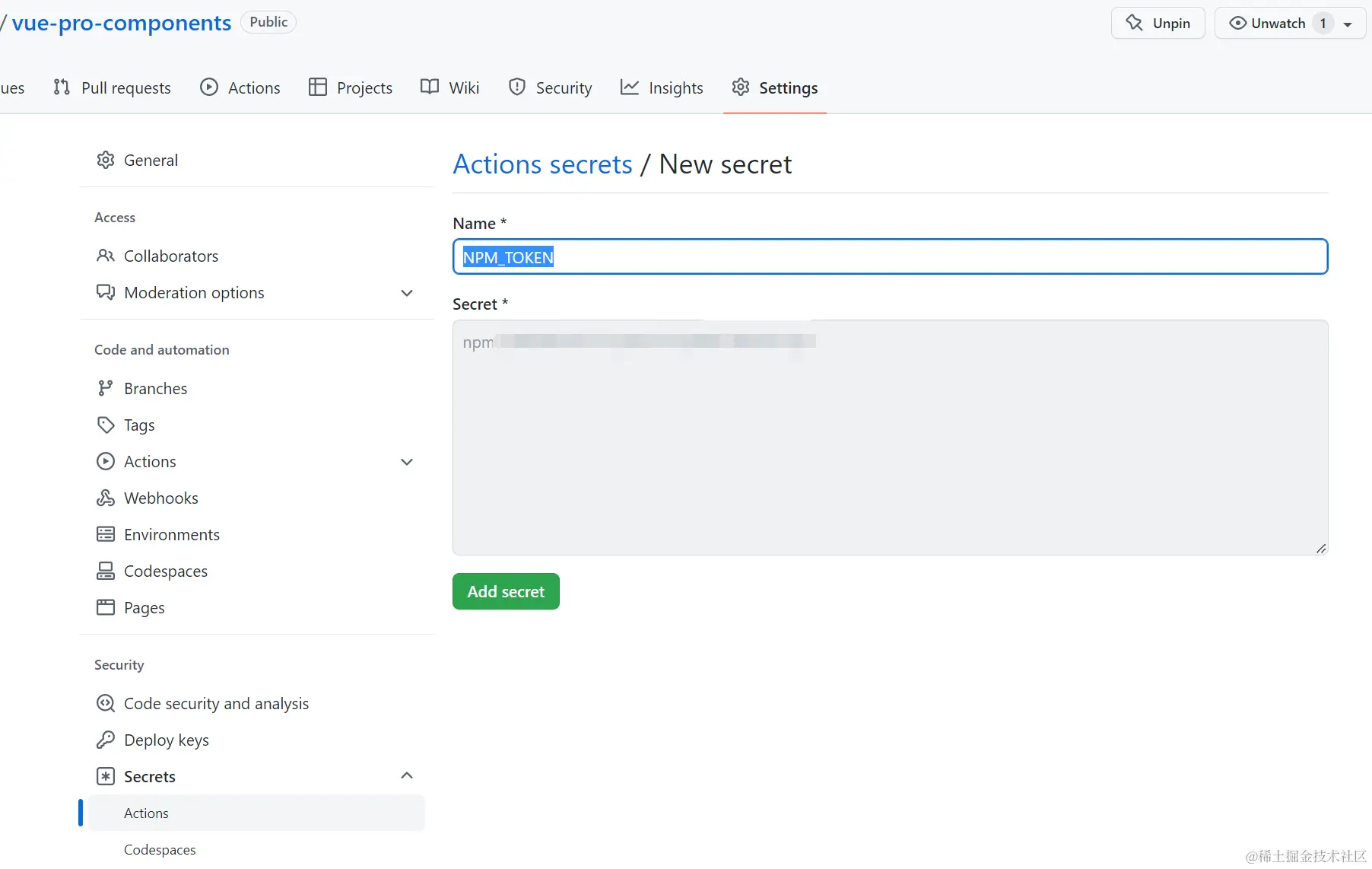Click the Pages browser icon
Screen dimensions: 1372x869
[x=106, y=607]
